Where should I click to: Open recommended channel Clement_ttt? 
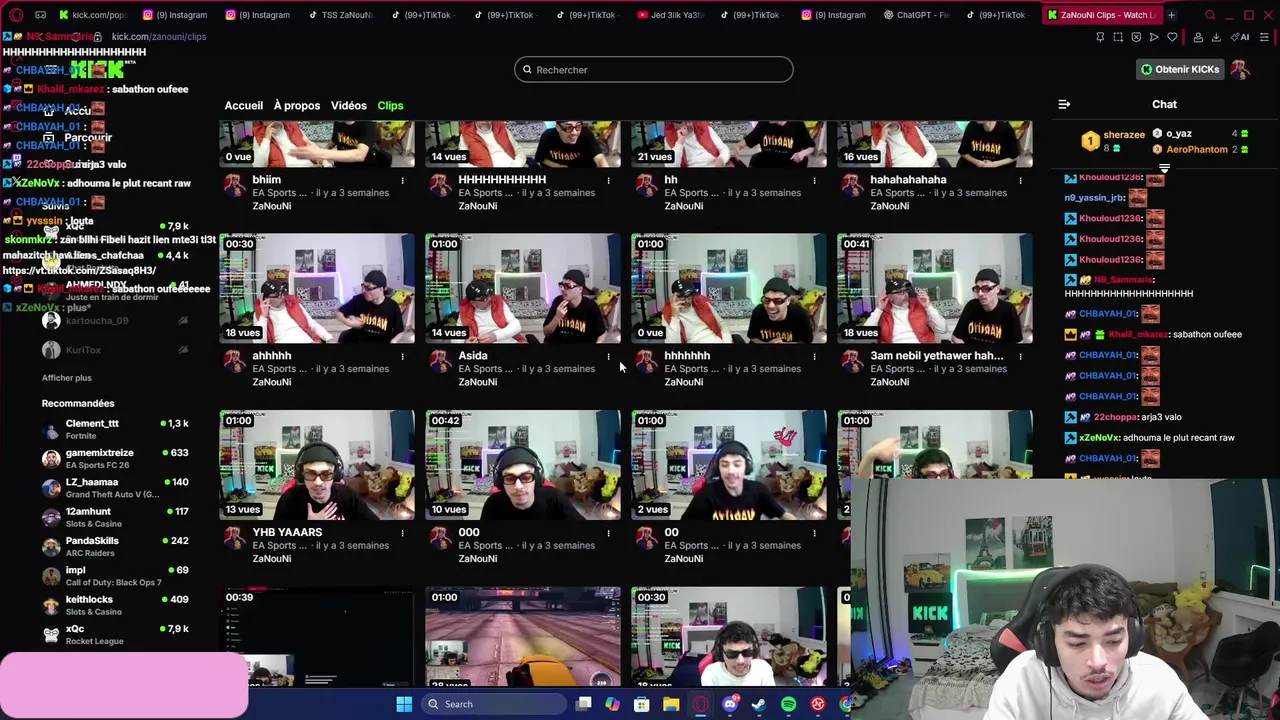pos(115,429)
